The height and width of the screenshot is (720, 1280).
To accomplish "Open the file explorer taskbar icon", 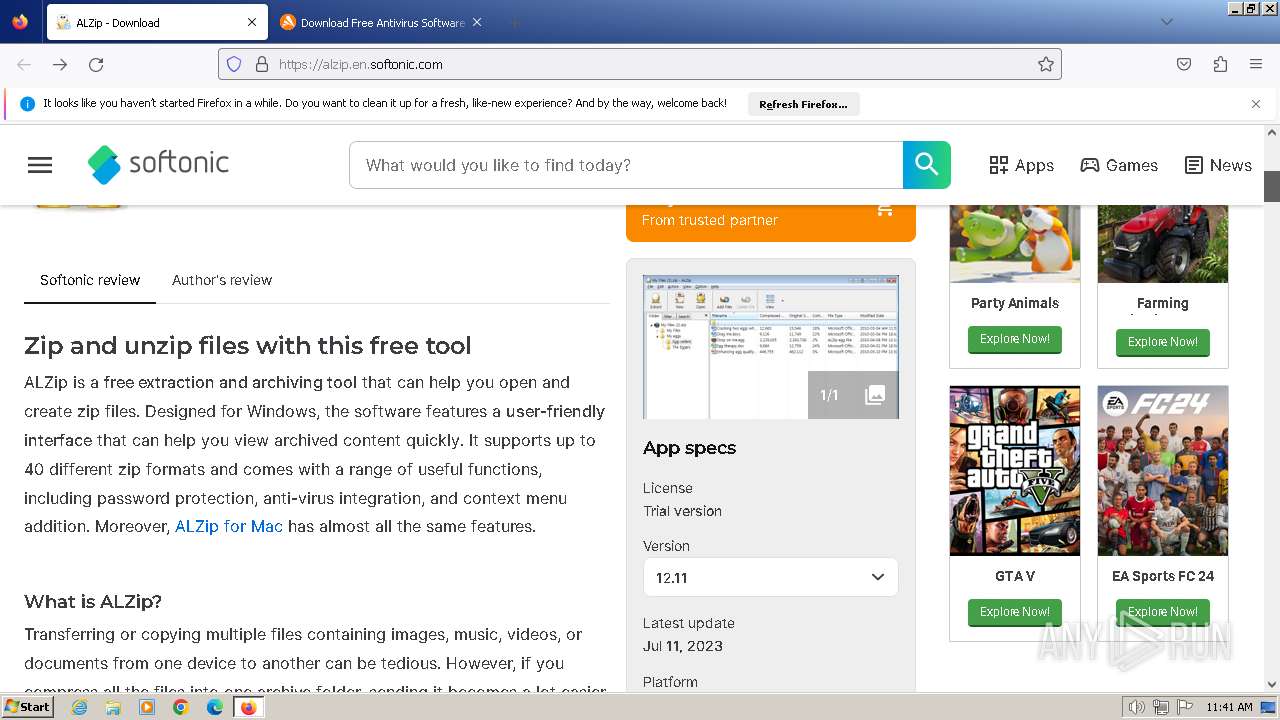I will coord(113,707).
